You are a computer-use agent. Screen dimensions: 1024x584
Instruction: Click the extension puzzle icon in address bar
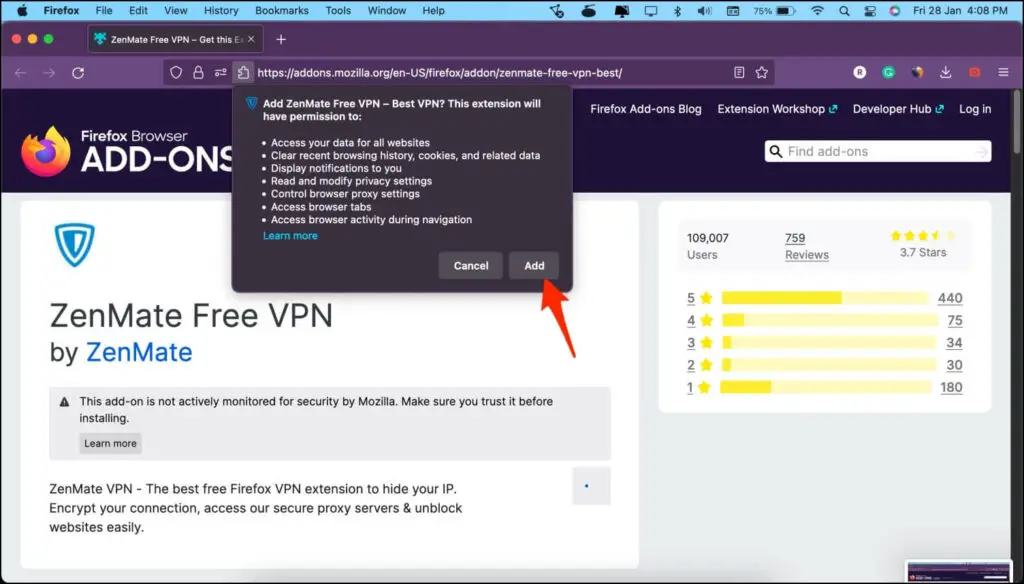click(x=243, y=73)
